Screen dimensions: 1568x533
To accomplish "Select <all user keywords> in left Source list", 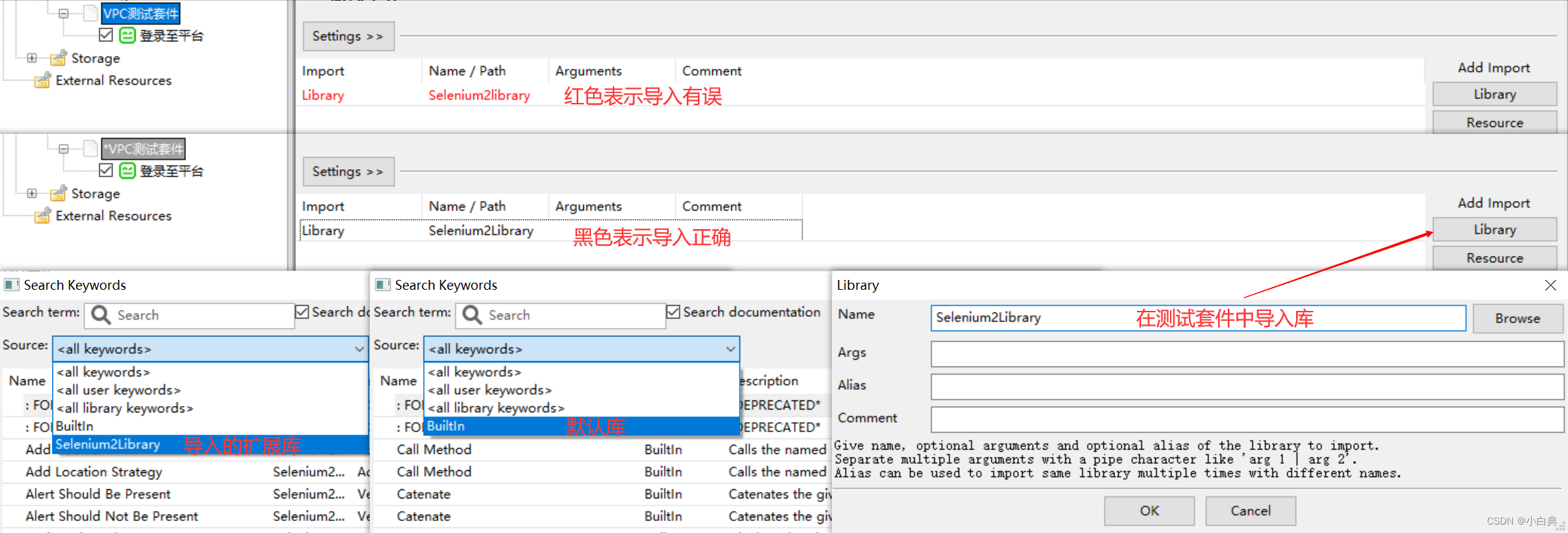I will 211,390.
